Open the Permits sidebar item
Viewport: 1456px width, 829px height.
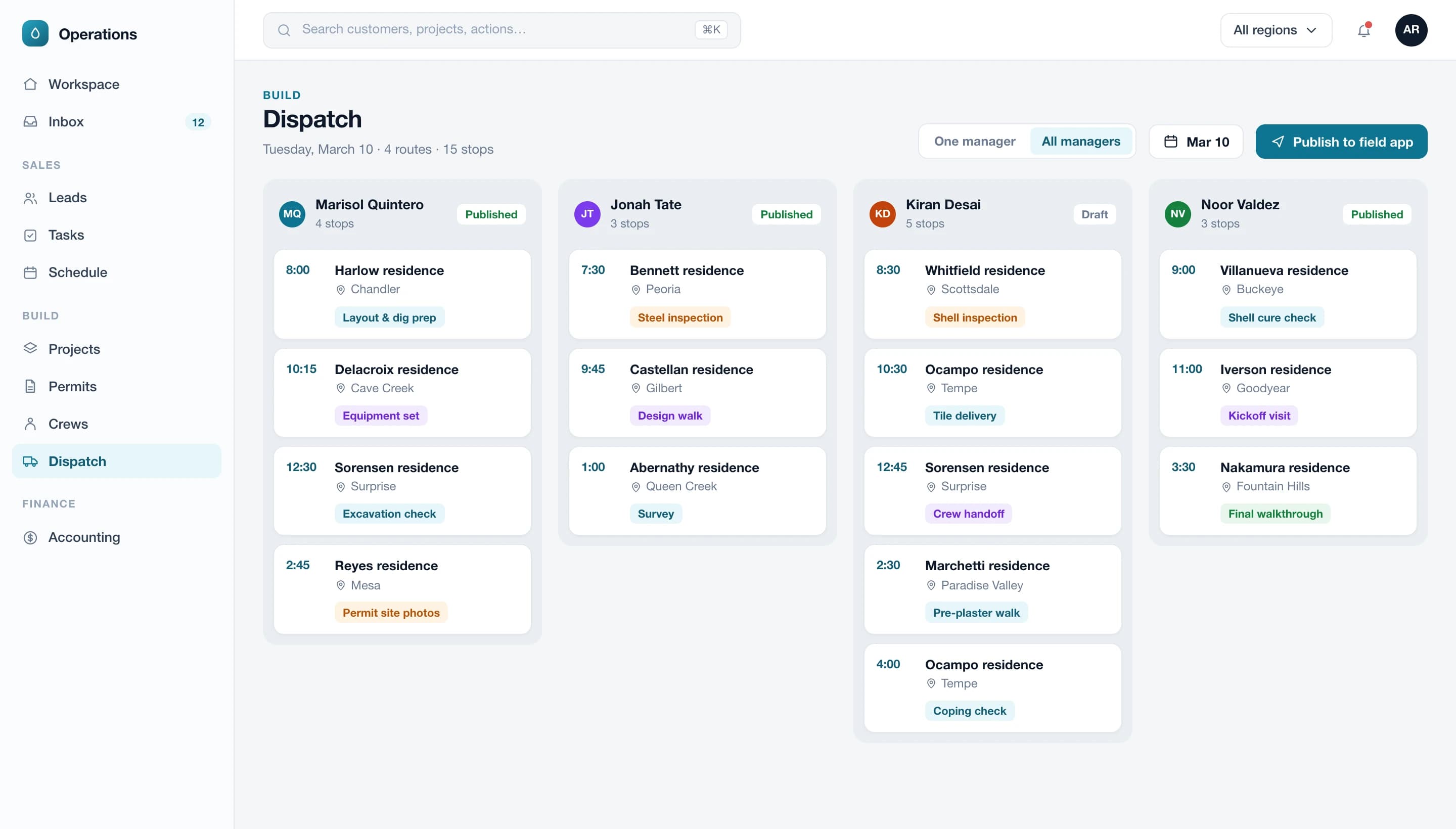coord(117,387)
